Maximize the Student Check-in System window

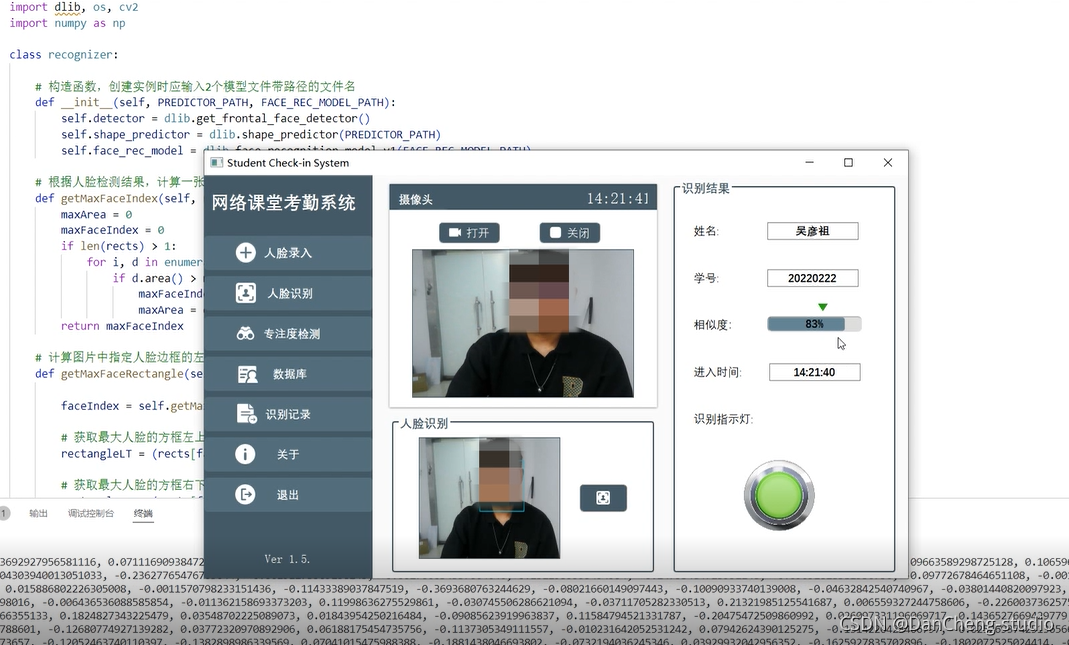pyautogui.click(x=848, y=162)
